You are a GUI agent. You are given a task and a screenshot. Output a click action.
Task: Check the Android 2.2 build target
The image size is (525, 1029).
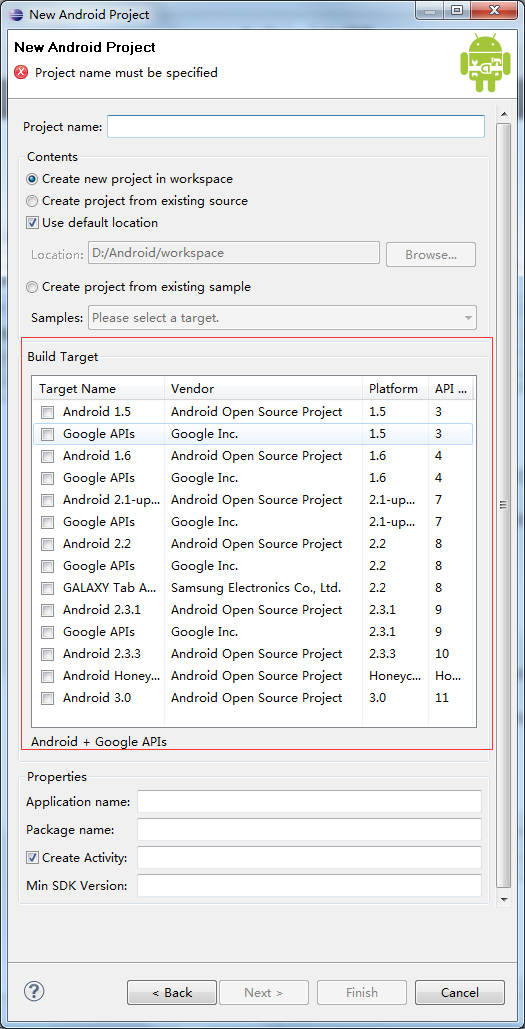[x=47, y=544]
